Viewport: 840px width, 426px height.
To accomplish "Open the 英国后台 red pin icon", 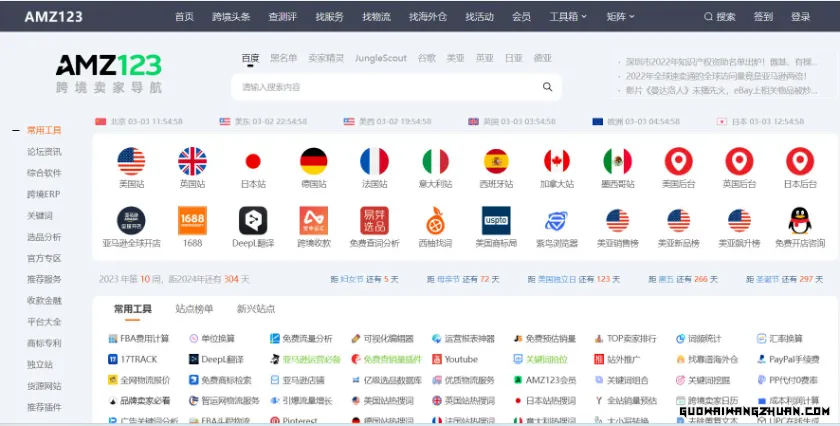I will [x=739, y=161].
